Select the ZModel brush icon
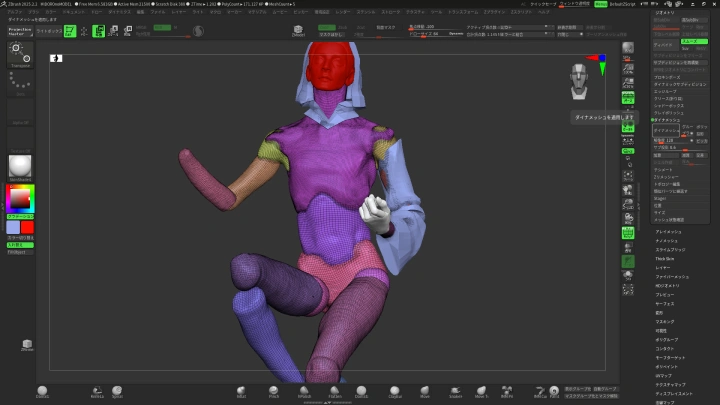This screenshot has height=405, width=720. click(x=298, y=31)
